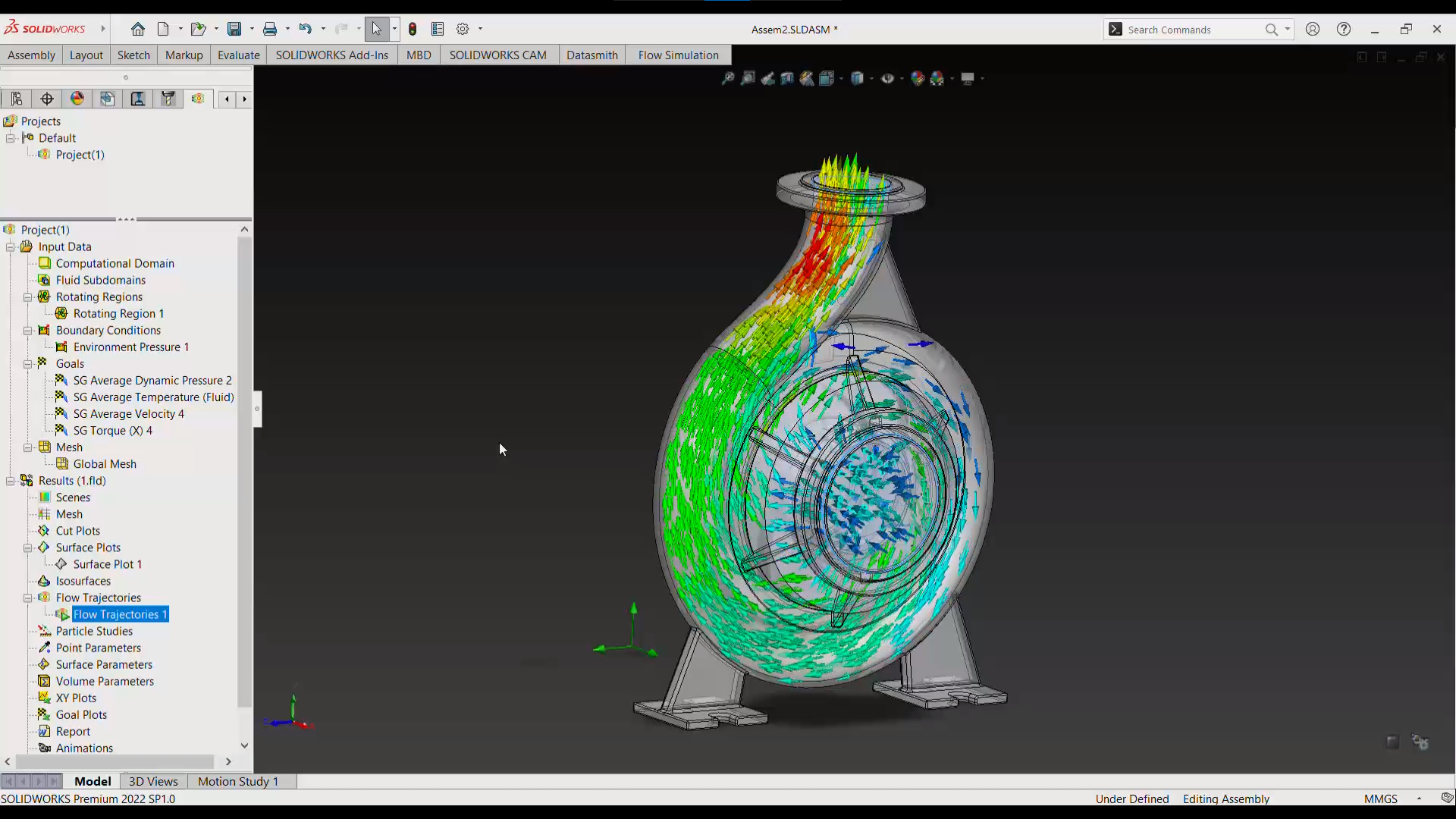Click the Save icon in toolbar

click(x=234, y=29)
